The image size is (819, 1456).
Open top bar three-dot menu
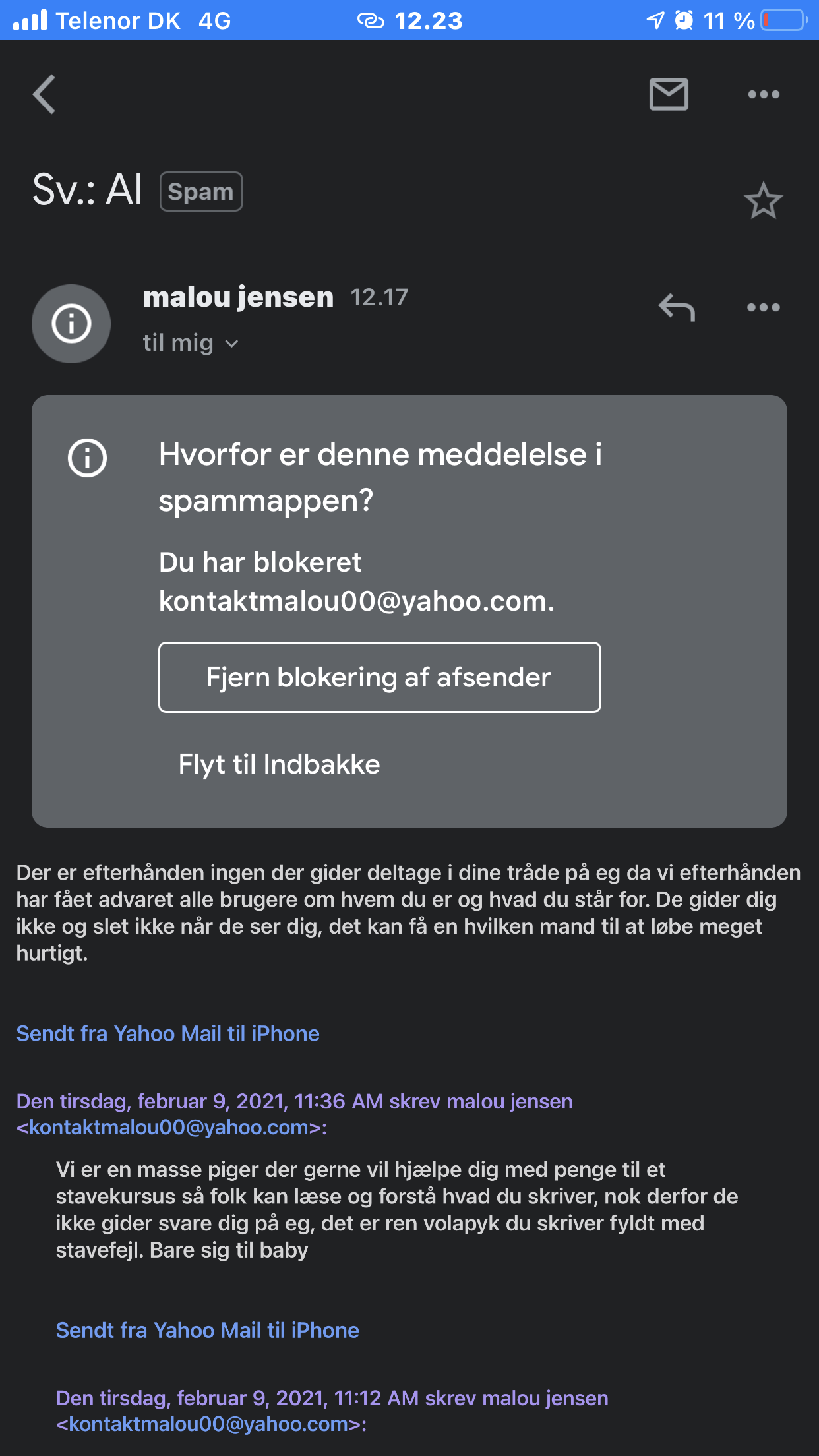coord(763,94)
